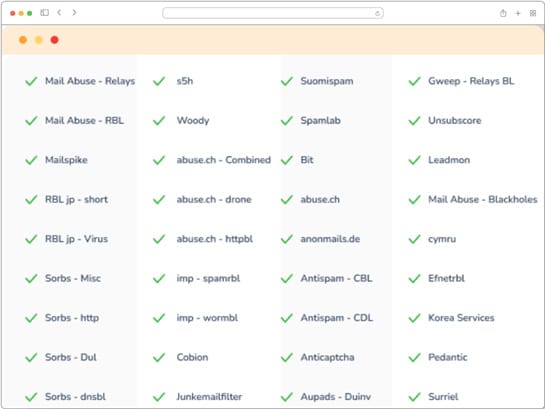Click the yellow dot in peach header
The image size is (545, 409).
[x=39, y=40]
